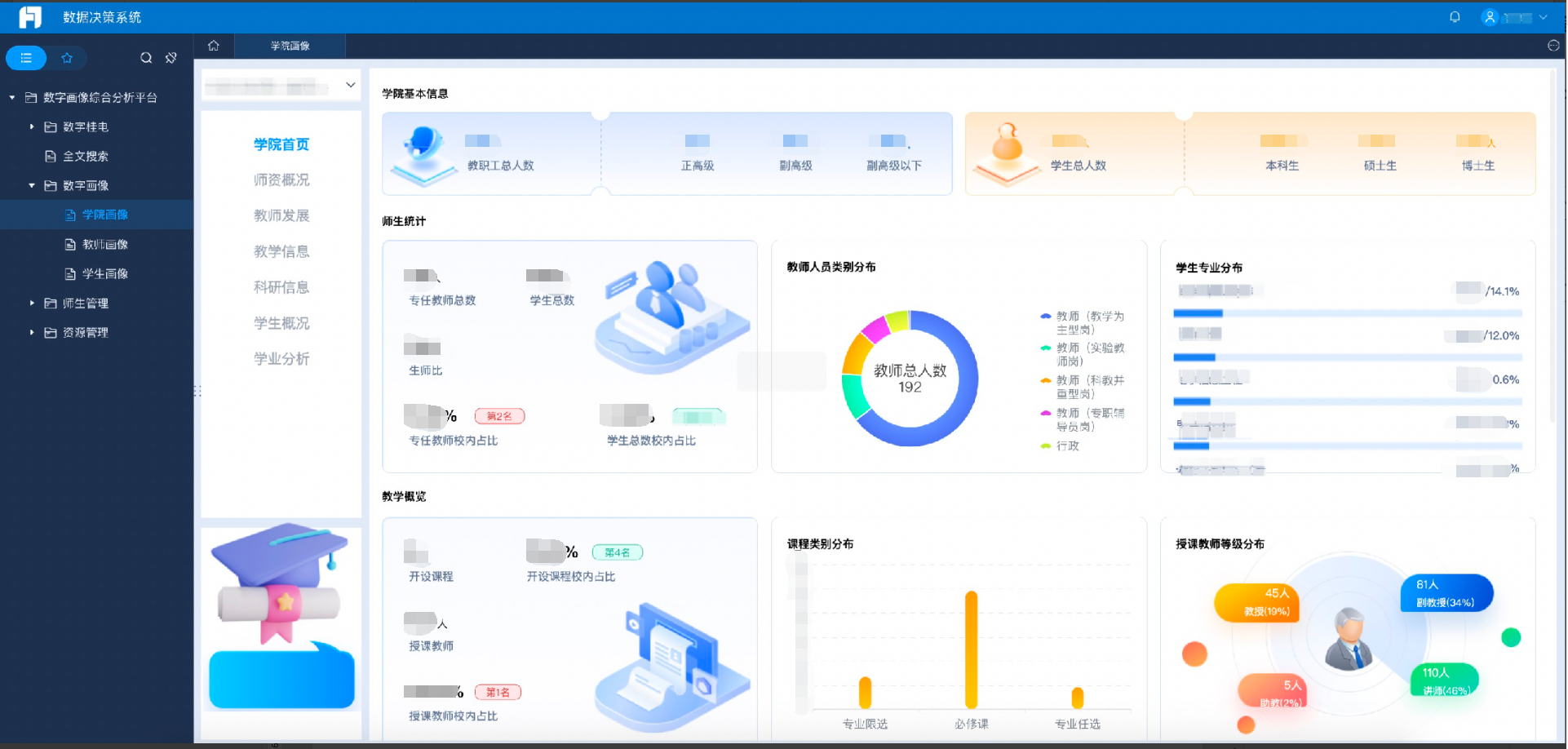Select 师资概况 in the section menu
The width and height of the screenshot is (1568, 749).
281,179
